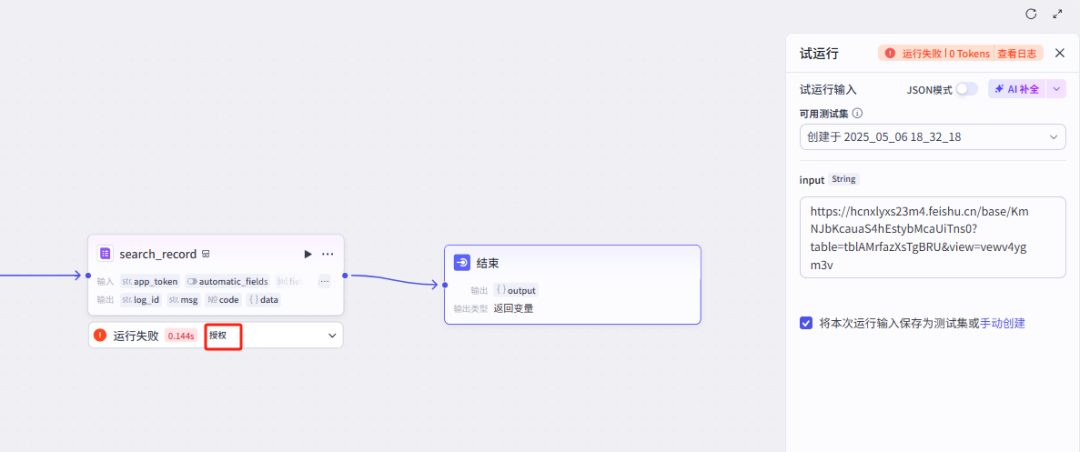
Task: Click into the input URL text field
Action: pyautogui.click(x=932, y=237)
